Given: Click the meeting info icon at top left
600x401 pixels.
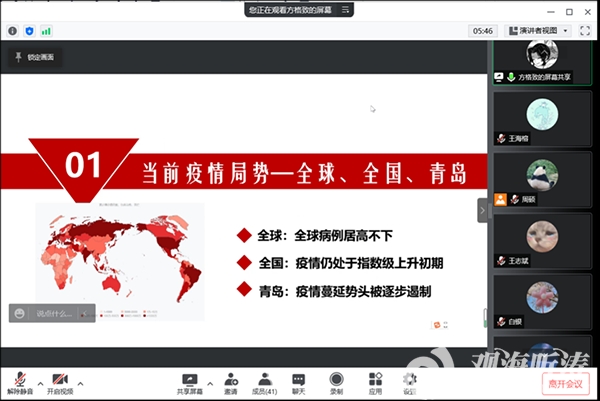Looking at the screenshot, I should click(x=13, y=31).
